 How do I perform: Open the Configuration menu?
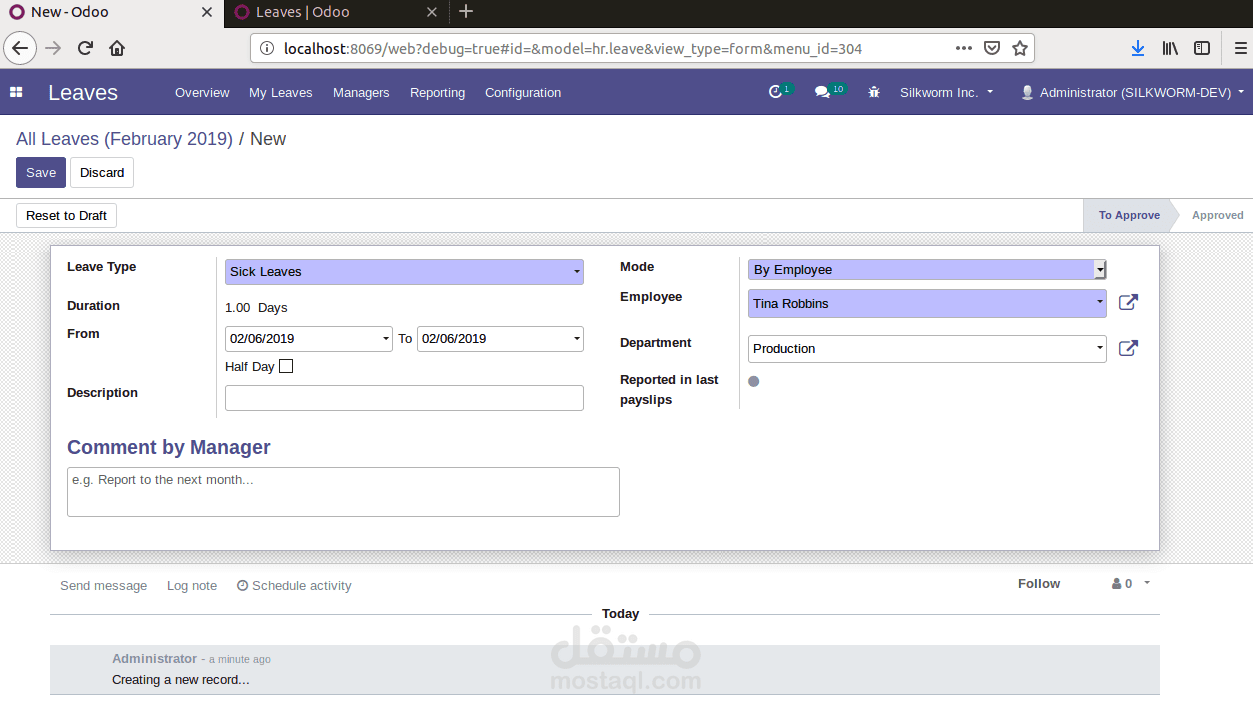[x=523, y=92]
